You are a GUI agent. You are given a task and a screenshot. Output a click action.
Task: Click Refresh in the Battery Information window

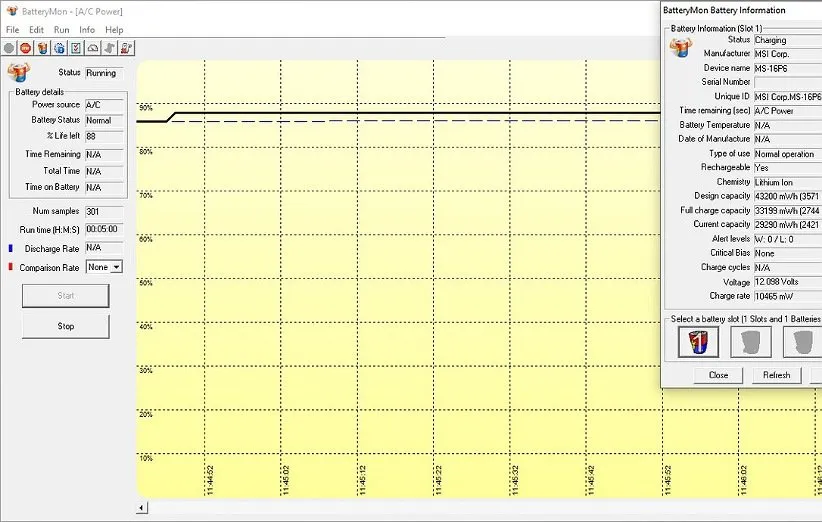776,375
